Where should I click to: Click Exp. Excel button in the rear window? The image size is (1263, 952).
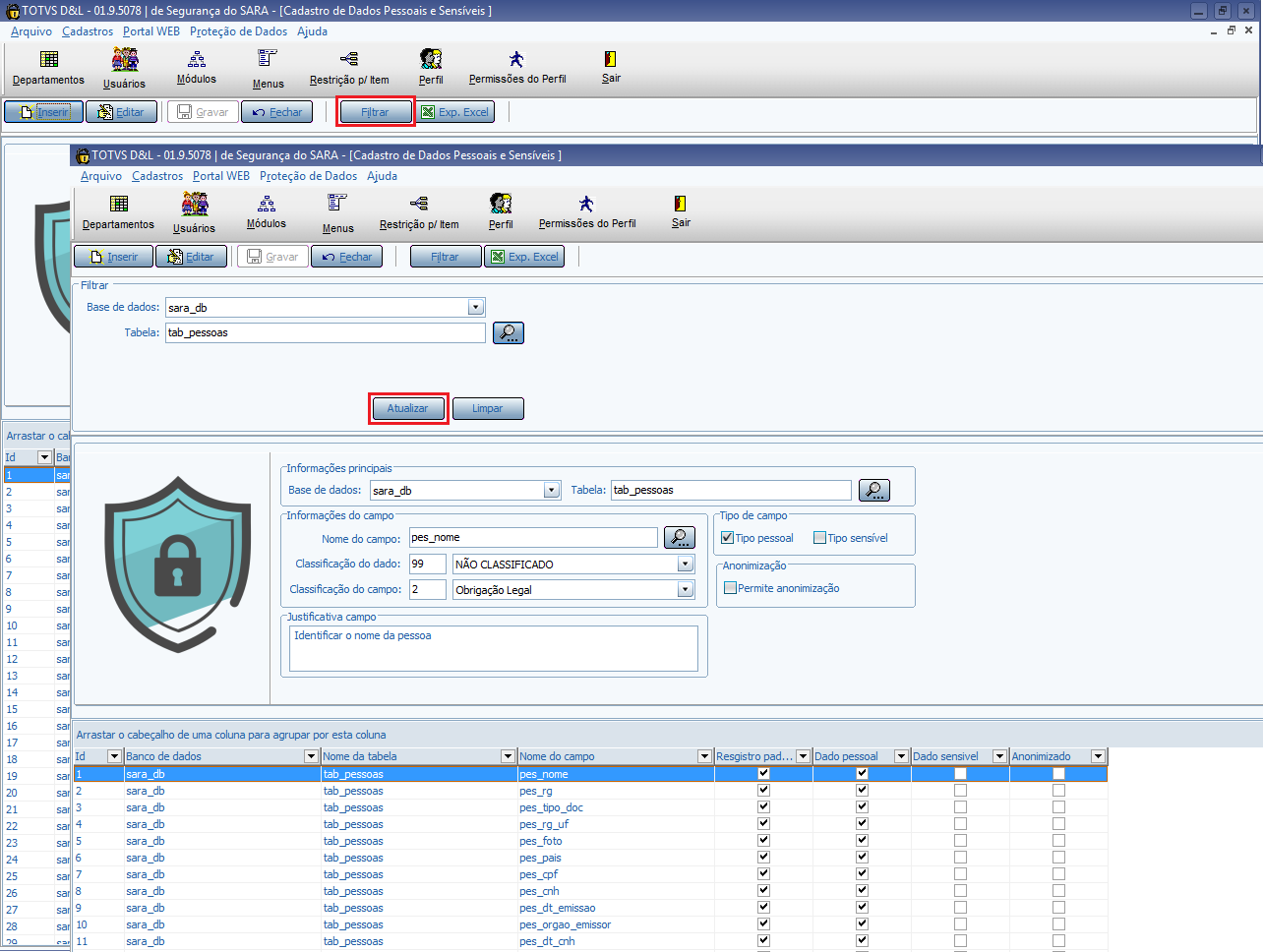click(x=454, y=112)
